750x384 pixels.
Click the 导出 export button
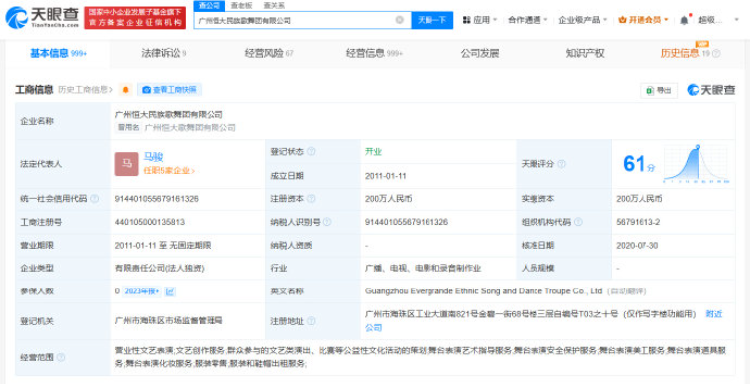659,90
